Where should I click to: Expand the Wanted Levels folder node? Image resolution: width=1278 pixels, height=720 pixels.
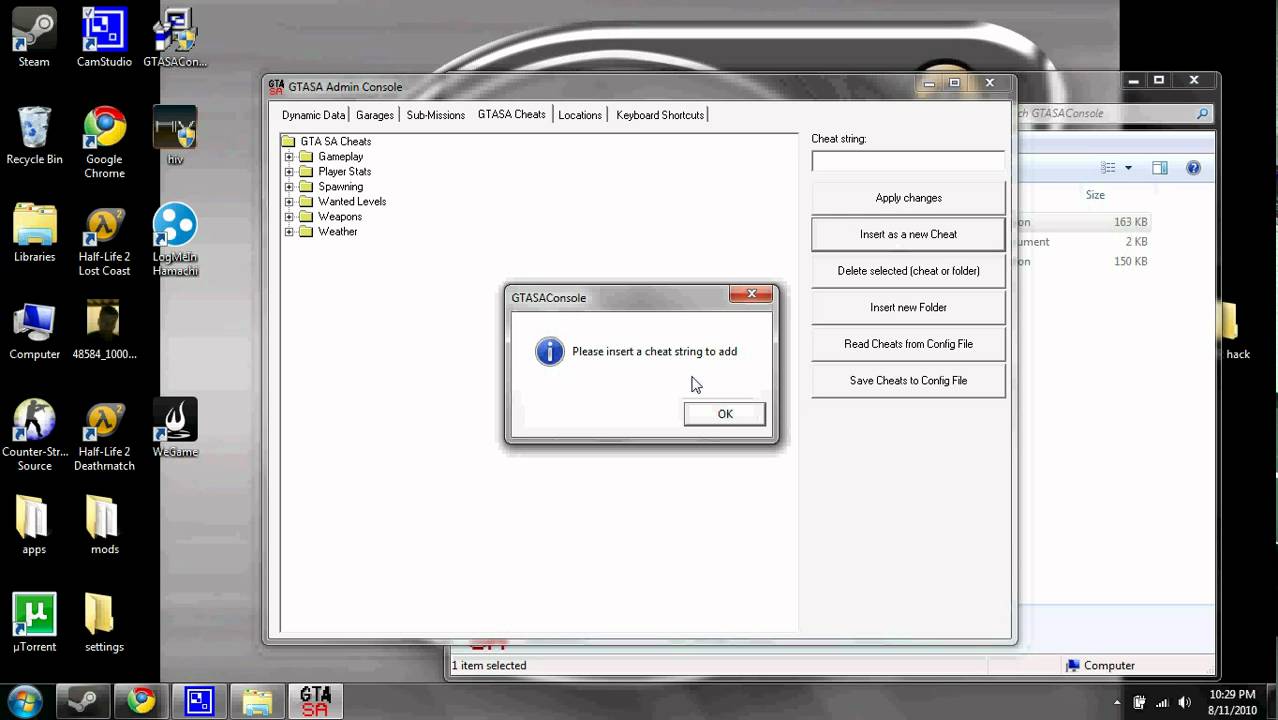coord(289,202)
